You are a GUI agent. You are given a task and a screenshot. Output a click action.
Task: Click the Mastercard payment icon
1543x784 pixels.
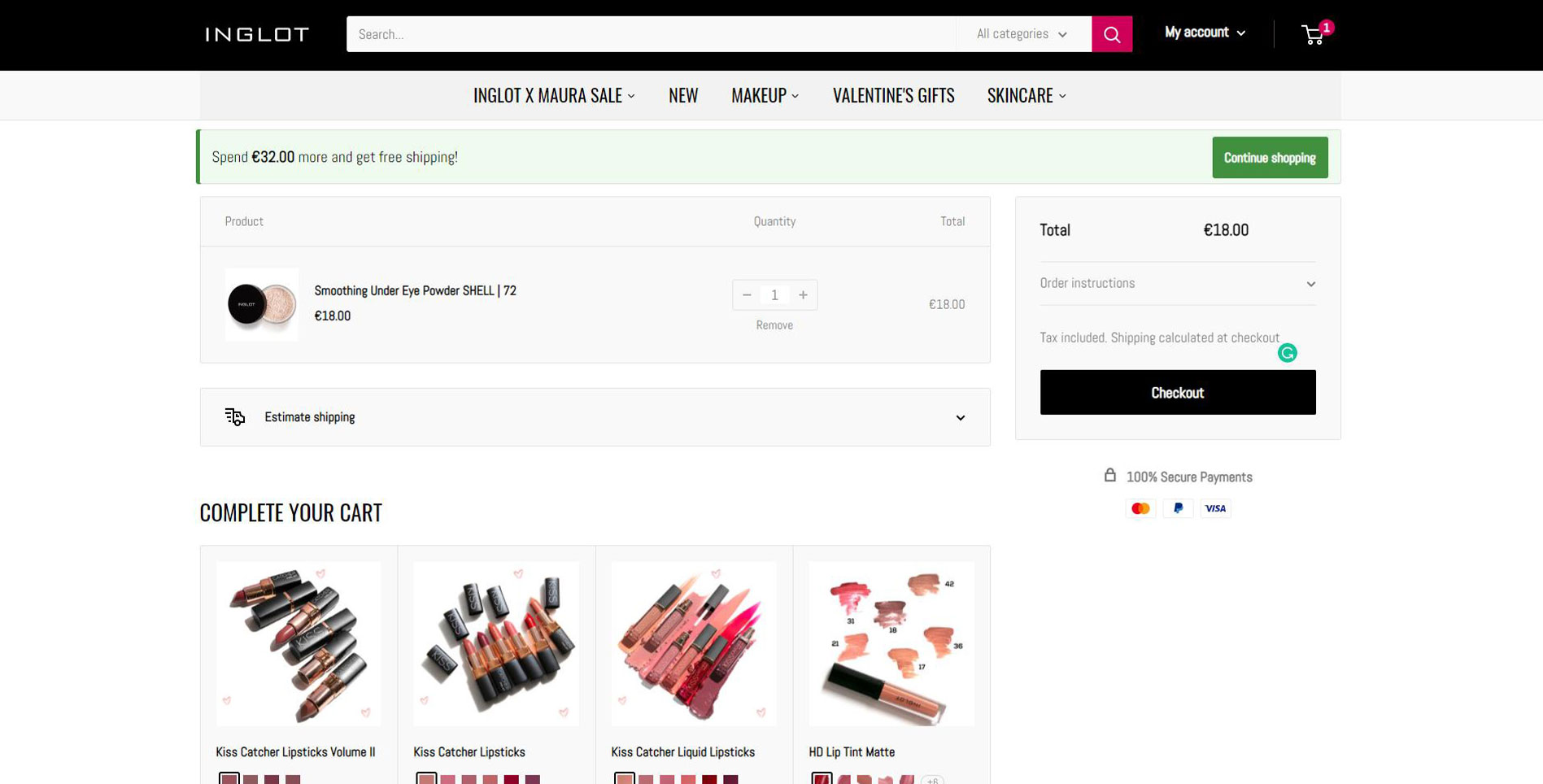click(1140, 508)
